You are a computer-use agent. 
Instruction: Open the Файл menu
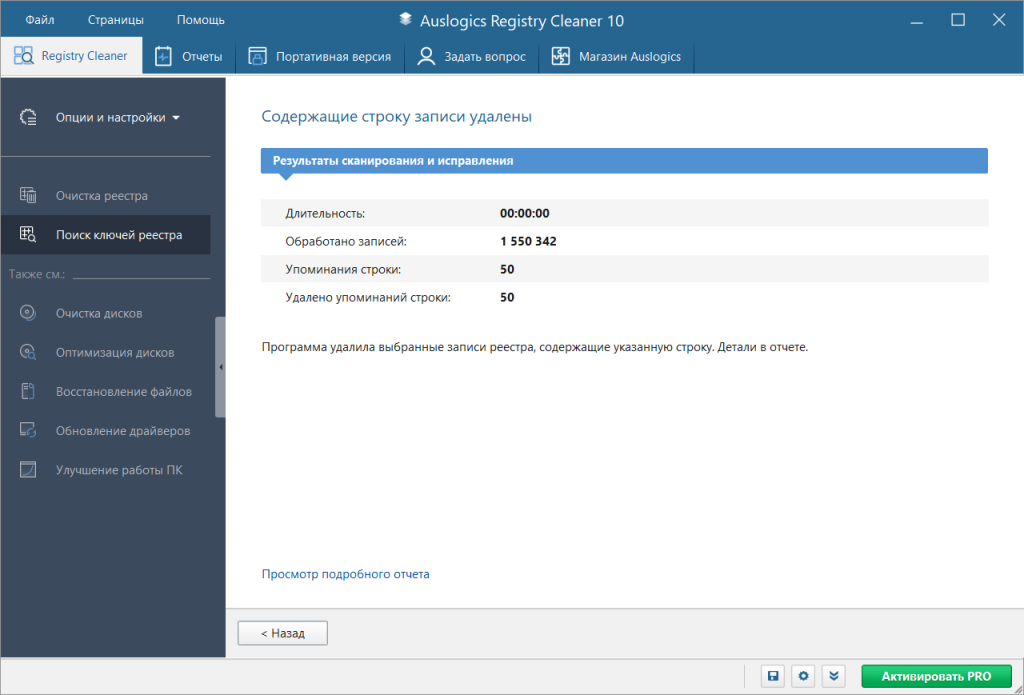coord(38,18)
